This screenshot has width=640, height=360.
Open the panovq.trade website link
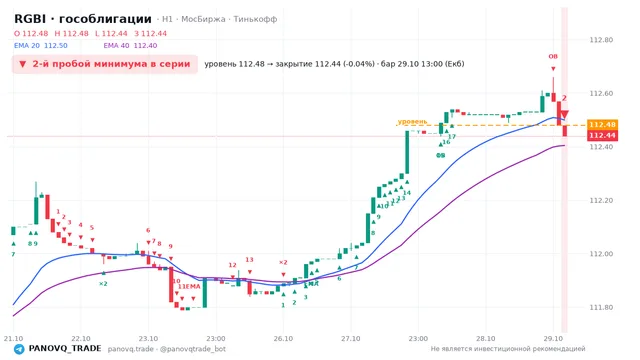point(131,349)
